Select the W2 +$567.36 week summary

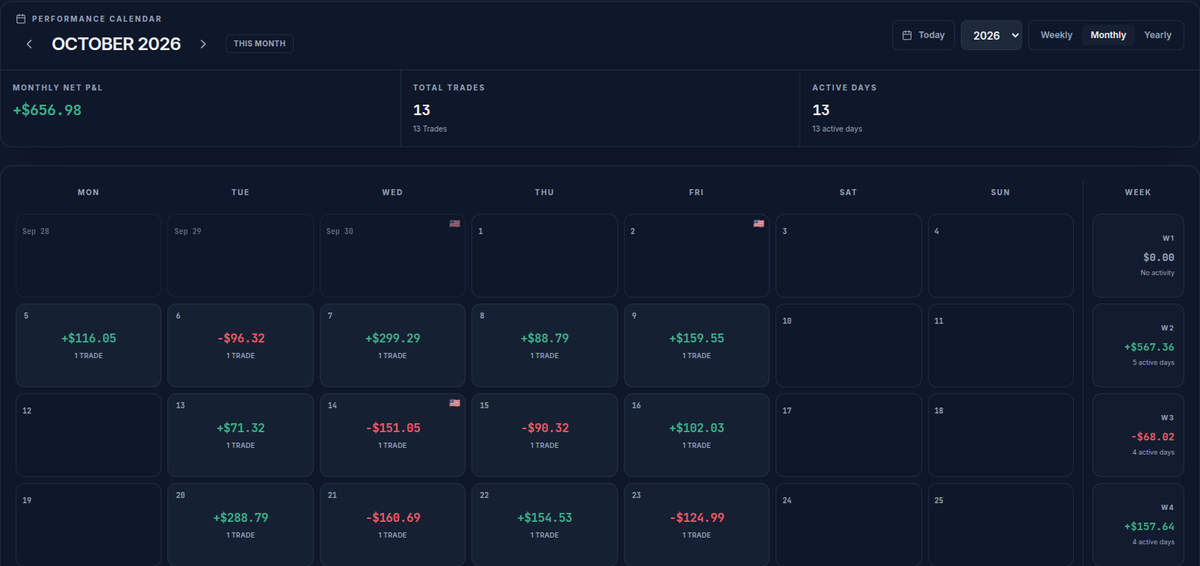point(1138,345)
